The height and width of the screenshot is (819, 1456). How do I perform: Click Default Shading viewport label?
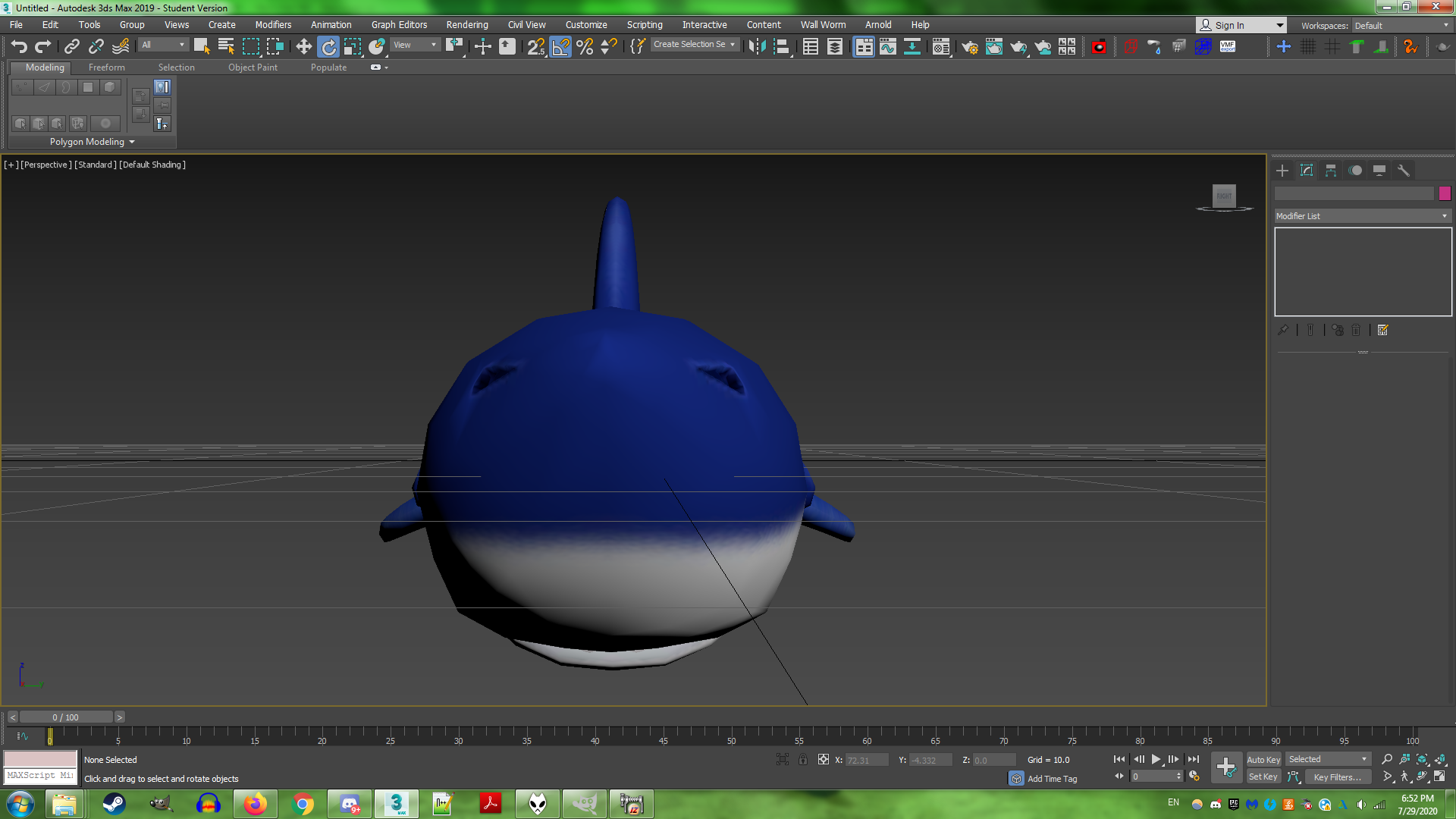[152, 165]
